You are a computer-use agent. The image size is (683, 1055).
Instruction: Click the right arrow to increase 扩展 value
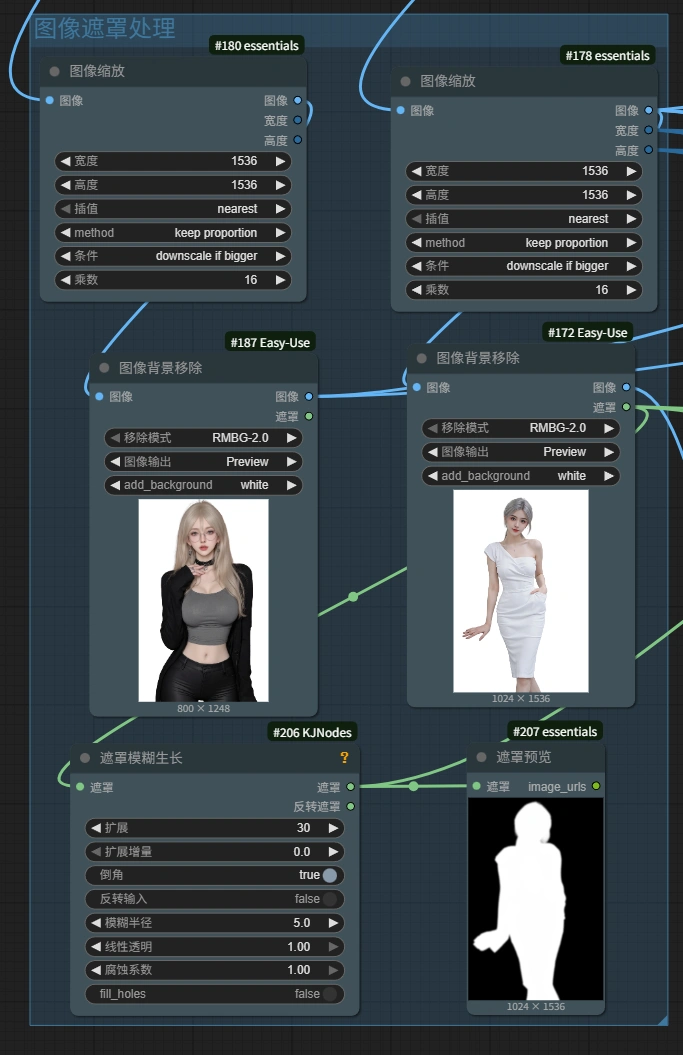tap(333, 828)
